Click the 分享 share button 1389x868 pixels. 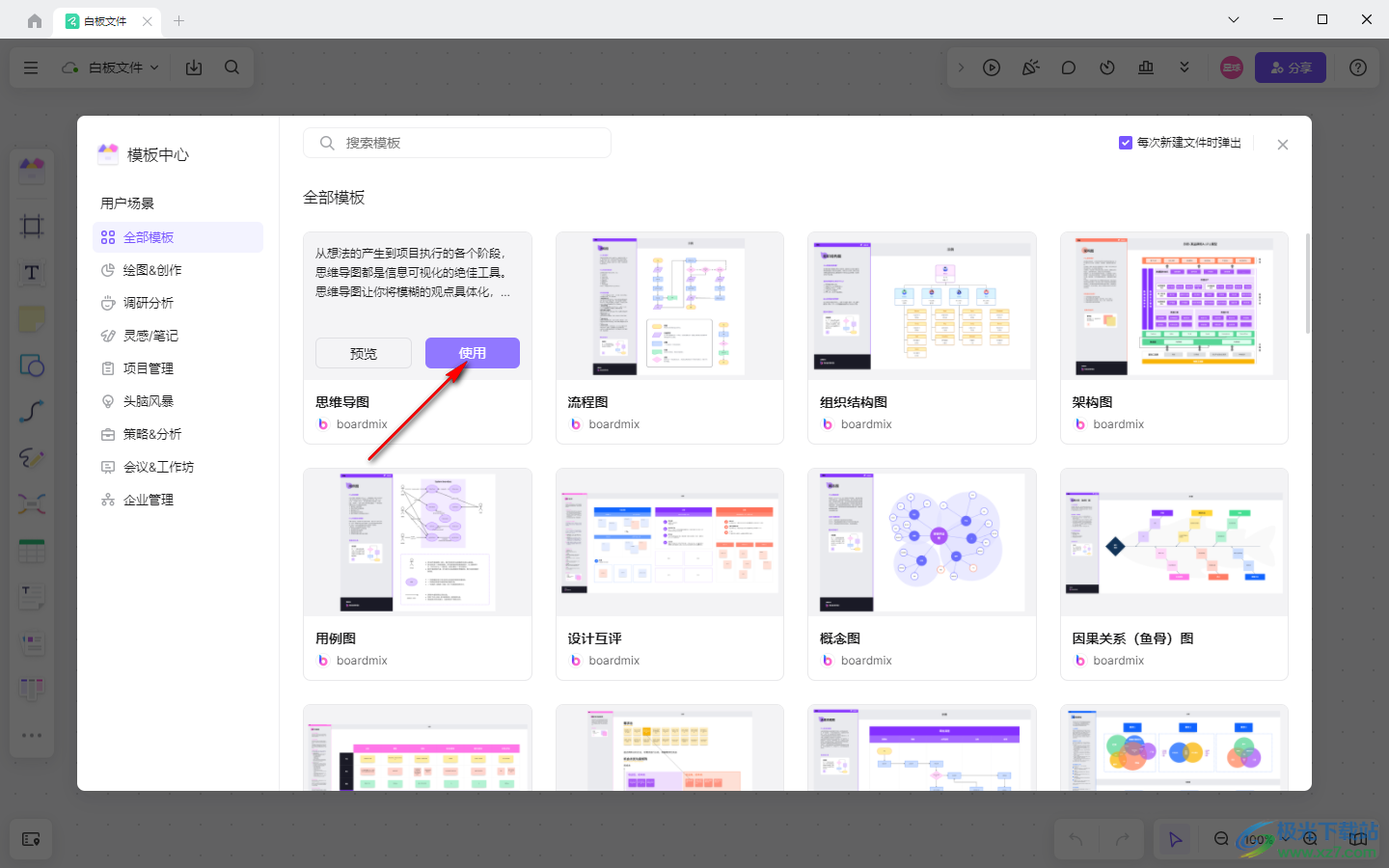coord(1291,68)
